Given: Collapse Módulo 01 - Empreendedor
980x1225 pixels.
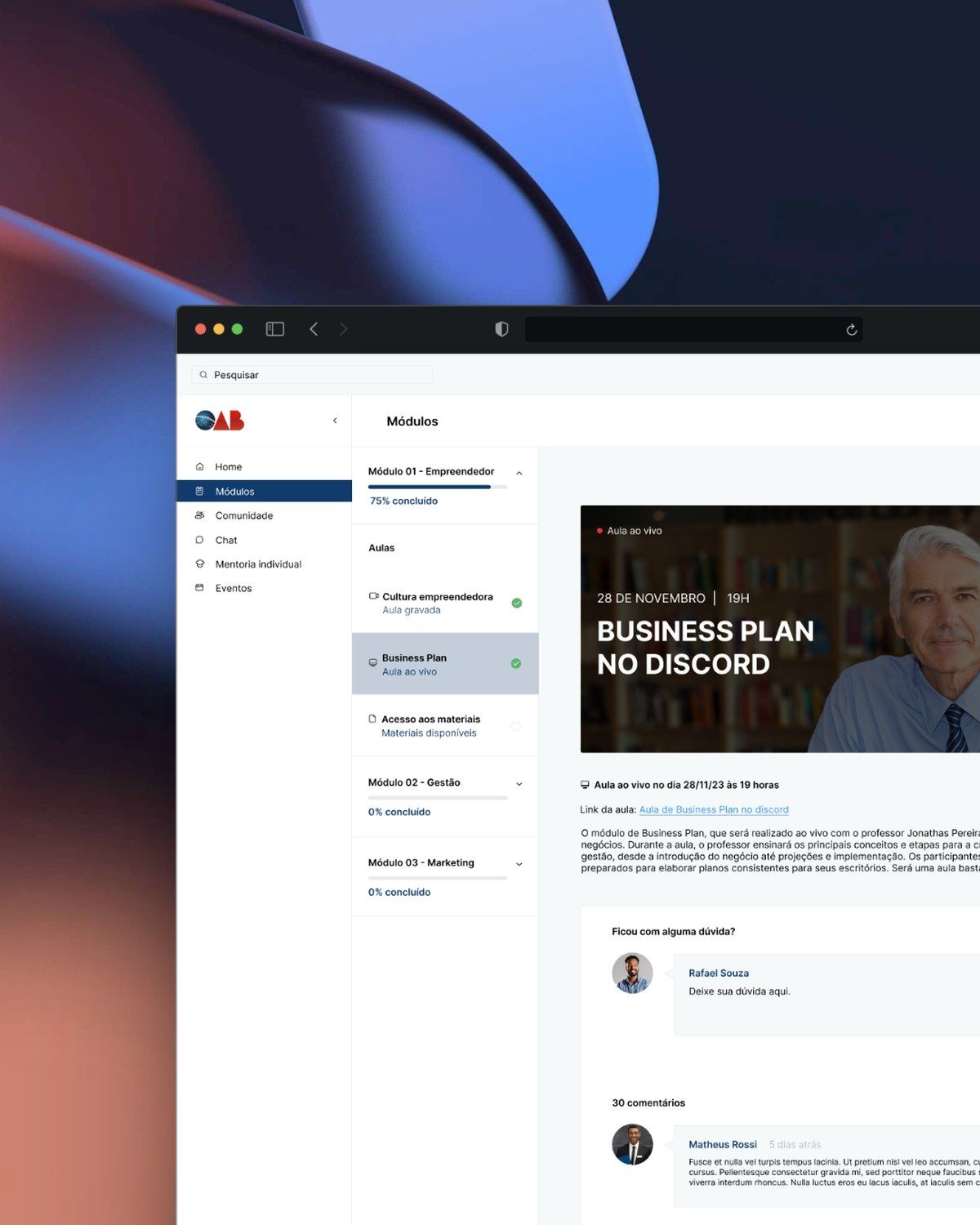Looking at the screenshot, I should 519,474.
